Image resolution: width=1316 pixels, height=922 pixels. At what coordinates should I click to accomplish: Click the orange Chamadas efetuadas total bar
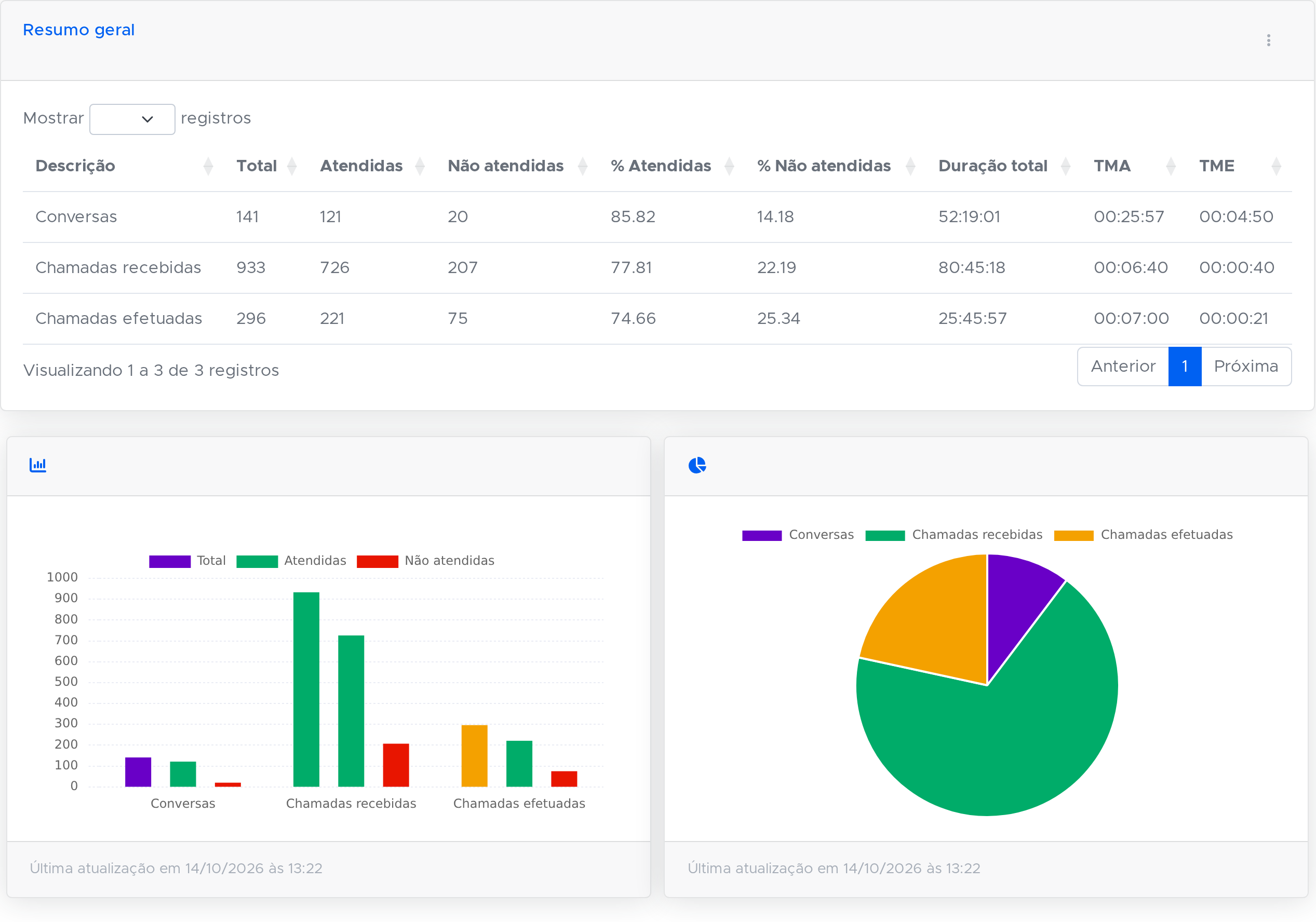point(475,756)
